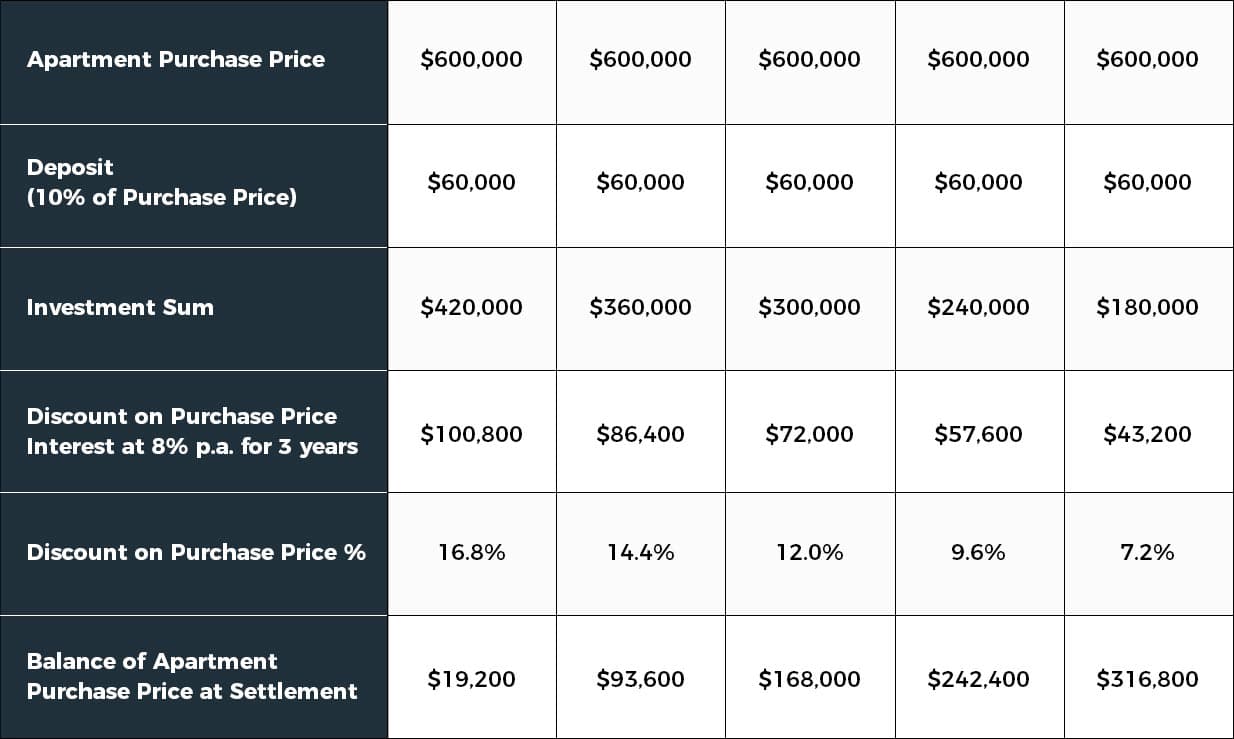The height and width of the screenshot is (739, 1234).
Task: Click the Balance of Apartment Purchase Price label
Action: click(193, 677)
